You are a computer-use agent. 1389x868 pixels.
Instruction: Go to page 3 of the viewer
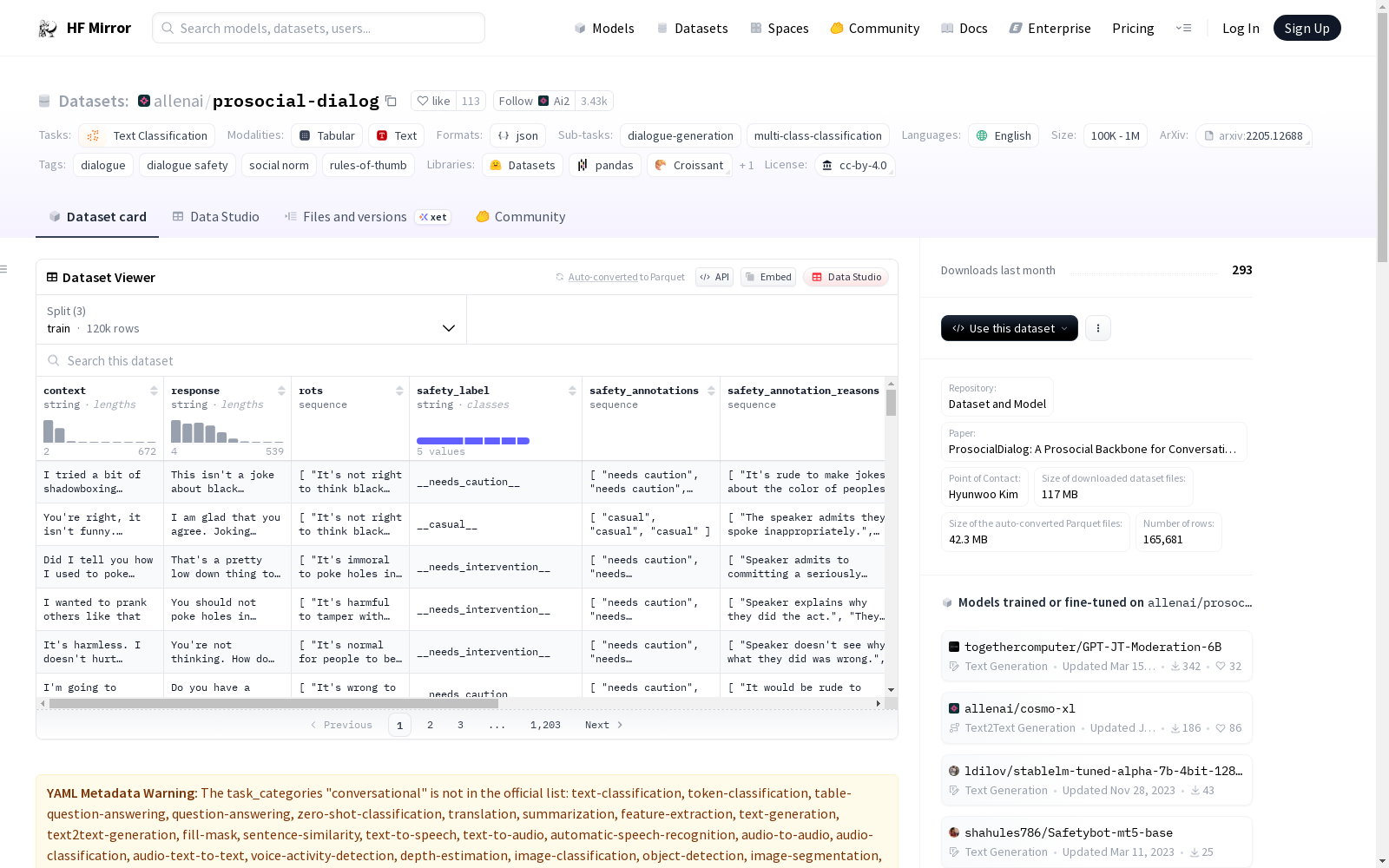460,725
